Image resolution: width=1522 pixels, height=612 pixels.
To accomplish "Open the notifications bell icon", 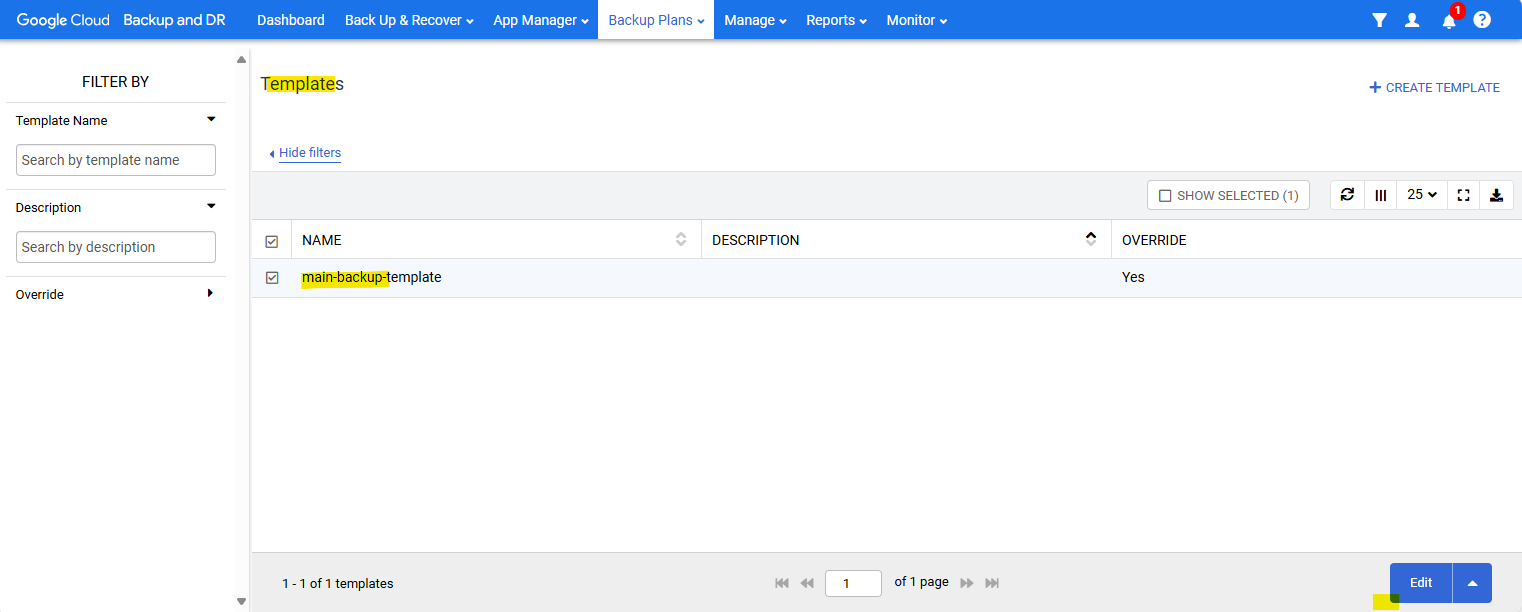I will [1448, 20].
